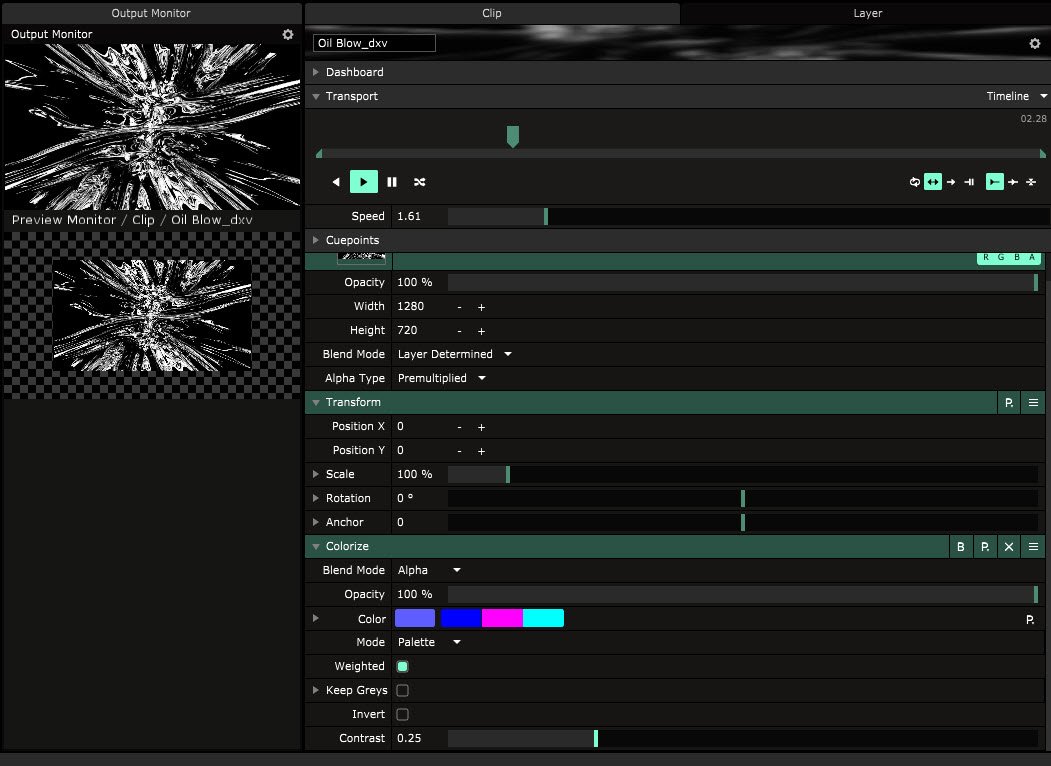1051x766 pixels.
Task: Open the Transform section hamburger menu
Action: coord(1033,402)
